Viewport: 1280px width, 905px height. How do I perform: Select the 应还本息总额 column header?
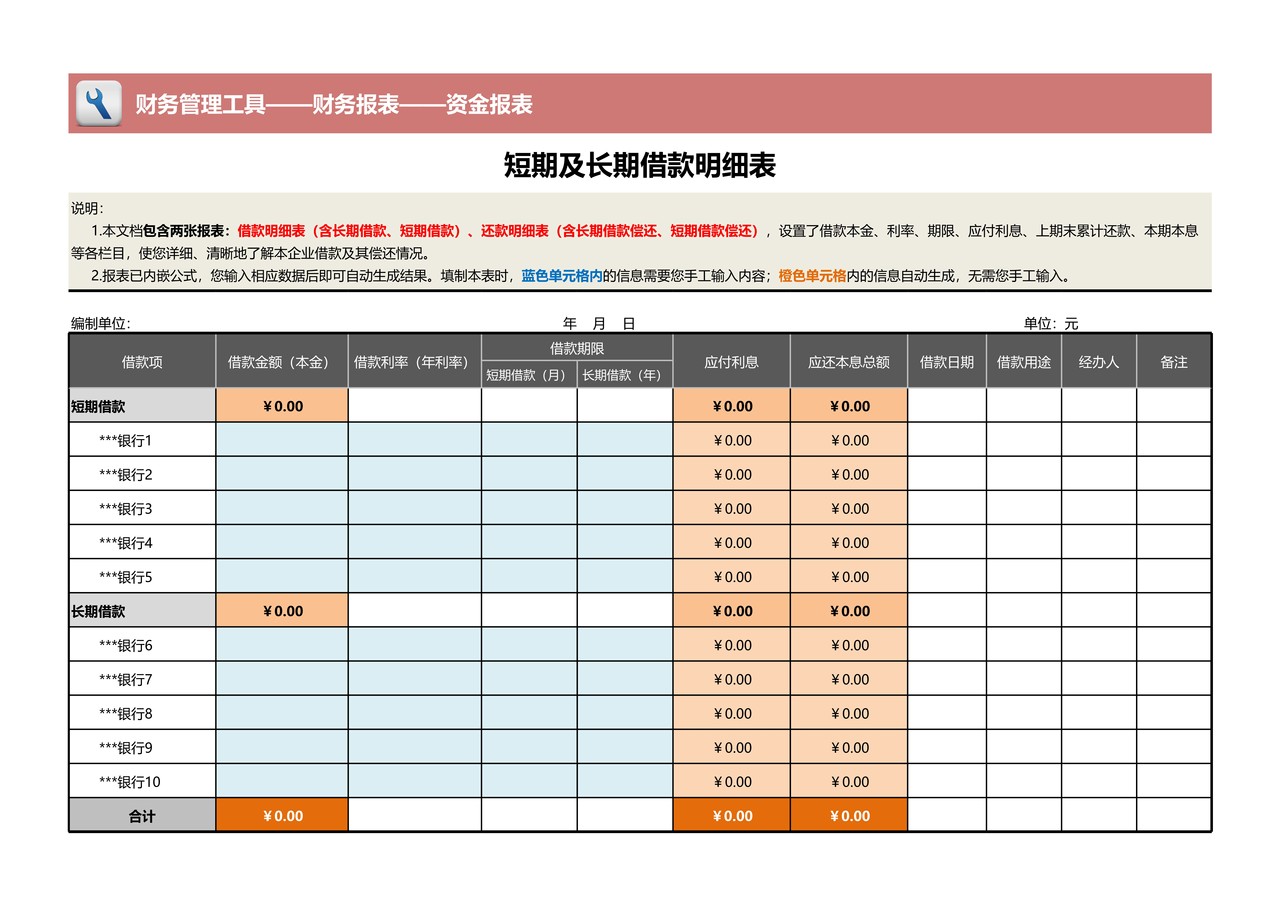coord(849,361)
